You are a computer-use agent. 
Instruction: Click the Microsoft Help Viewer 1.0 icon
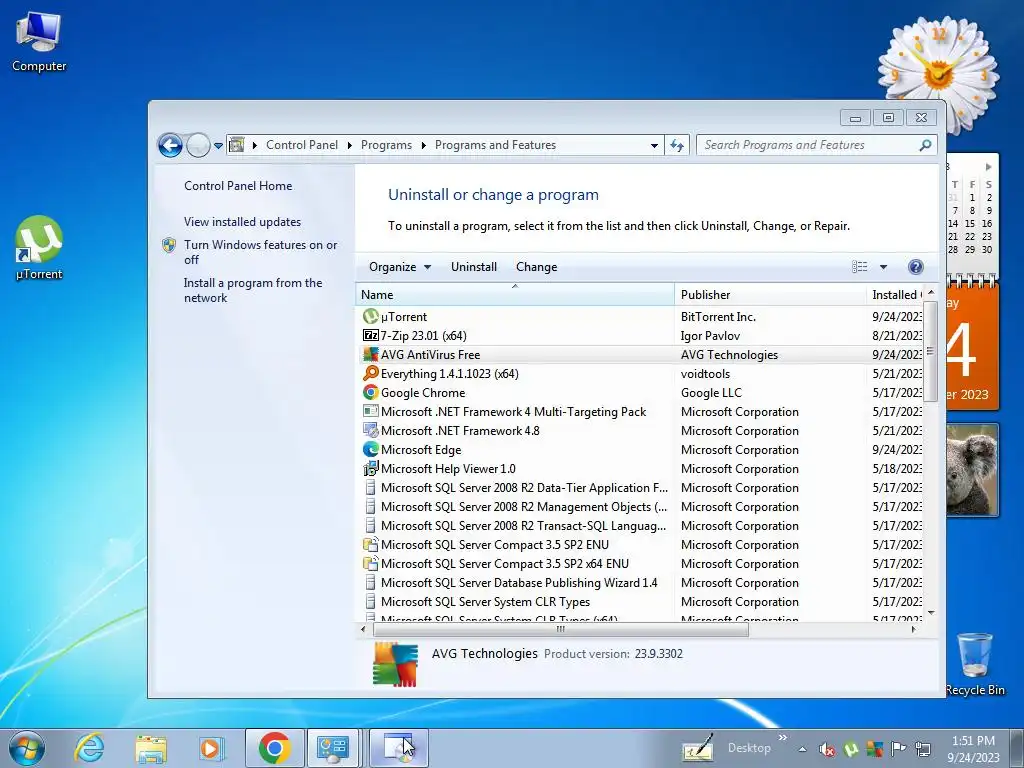[x=370, y=468]
